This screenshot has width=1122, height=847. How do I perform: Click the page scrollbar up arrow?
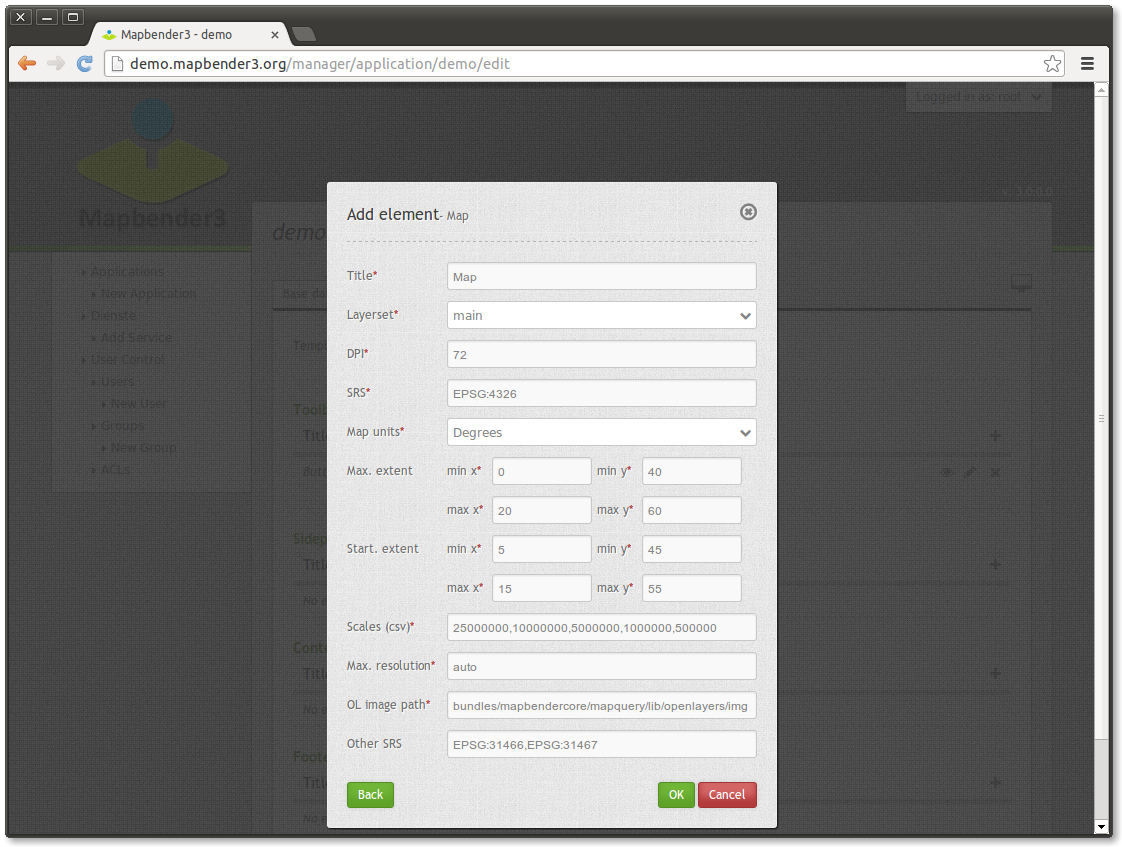coord(1101,90)
